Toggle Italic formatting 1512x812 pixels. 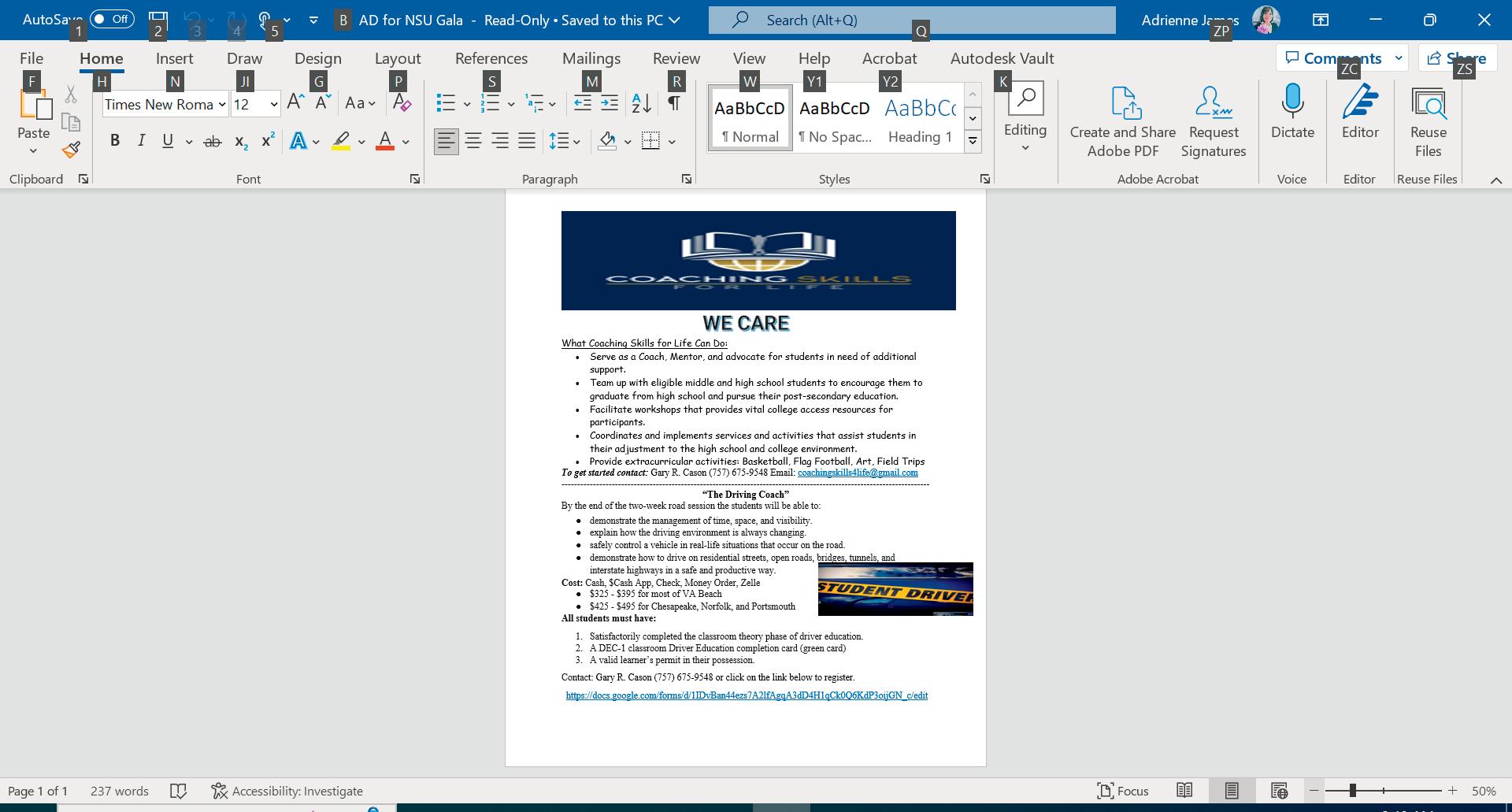pyautogui.click(x=141, y=141)
